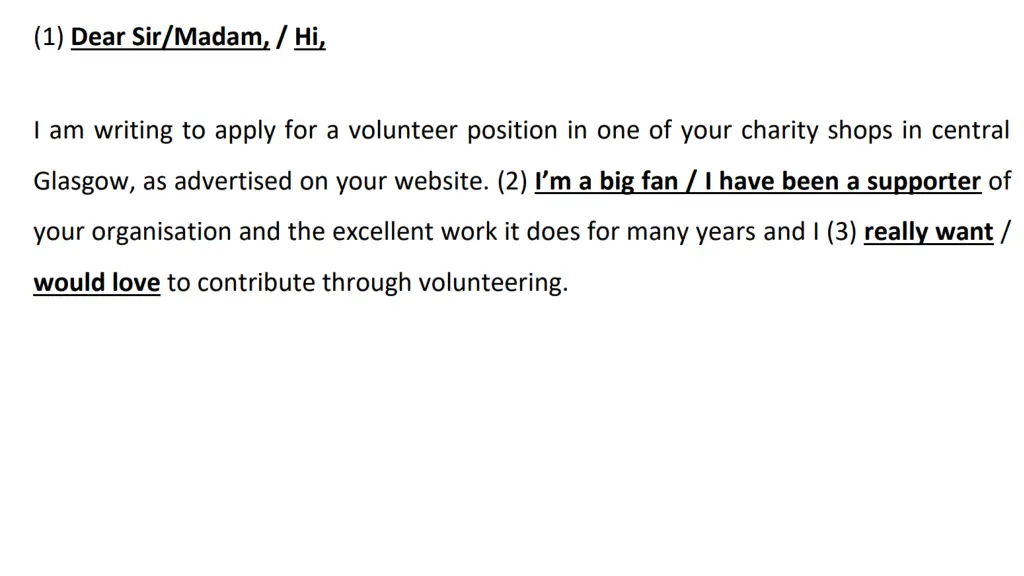1024x576 pixels.
Task: Click the "(3)" question number marker
Action: click(x=841, y=232)
